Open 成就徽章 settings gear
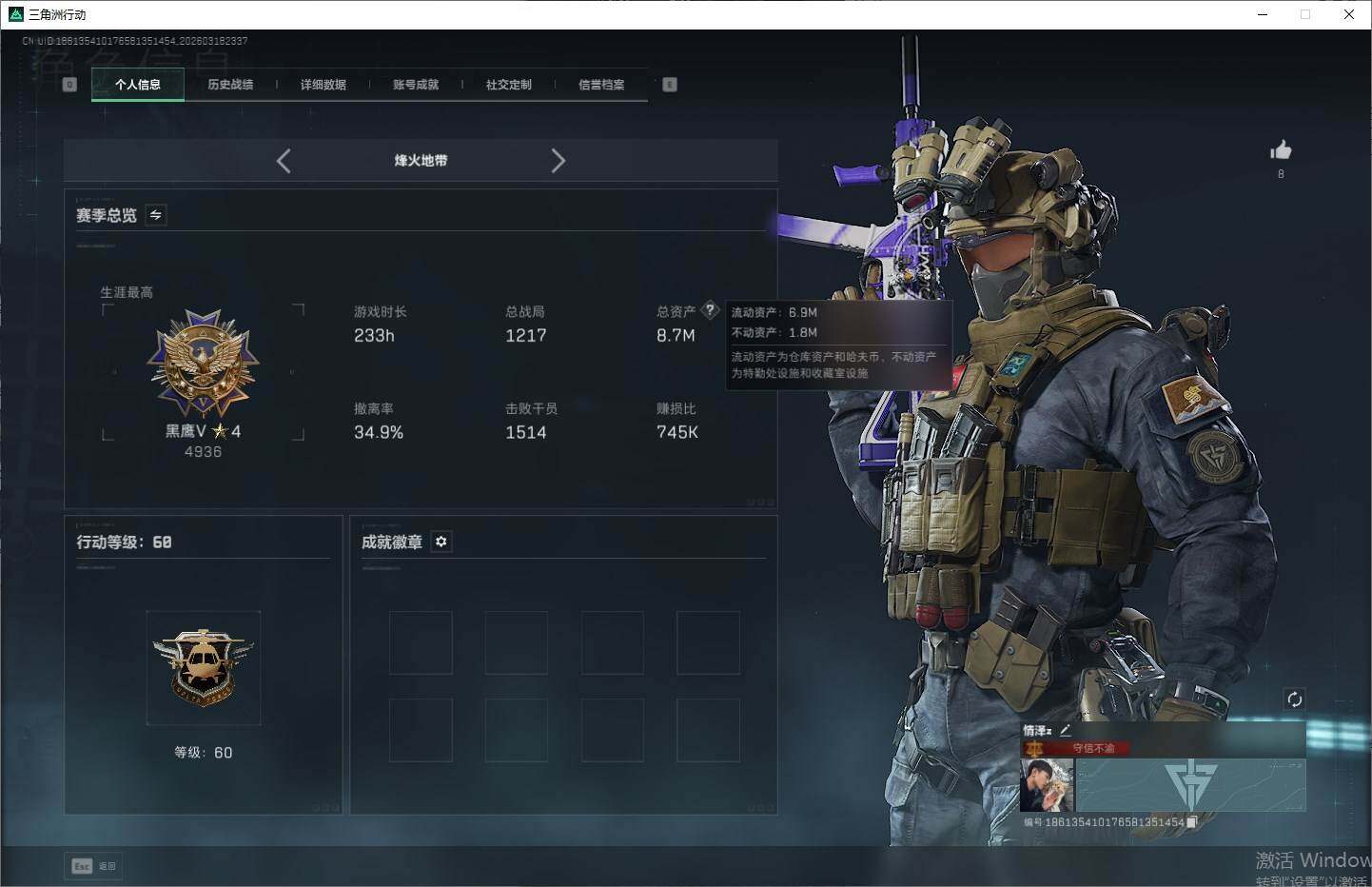 pyautogui.click(x=441, y=542)
